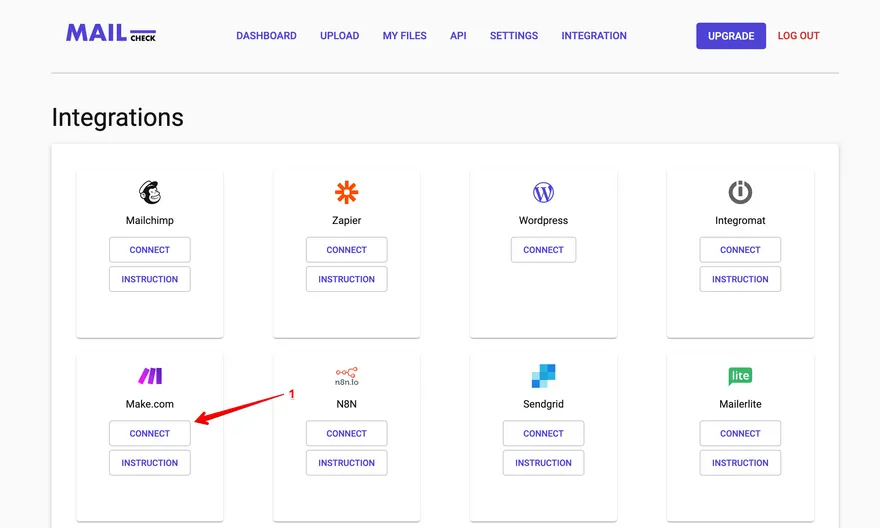The height and width of the screenshot is (528, 880).
Task: Open Integromat instruction
Action: click(740, 279)
